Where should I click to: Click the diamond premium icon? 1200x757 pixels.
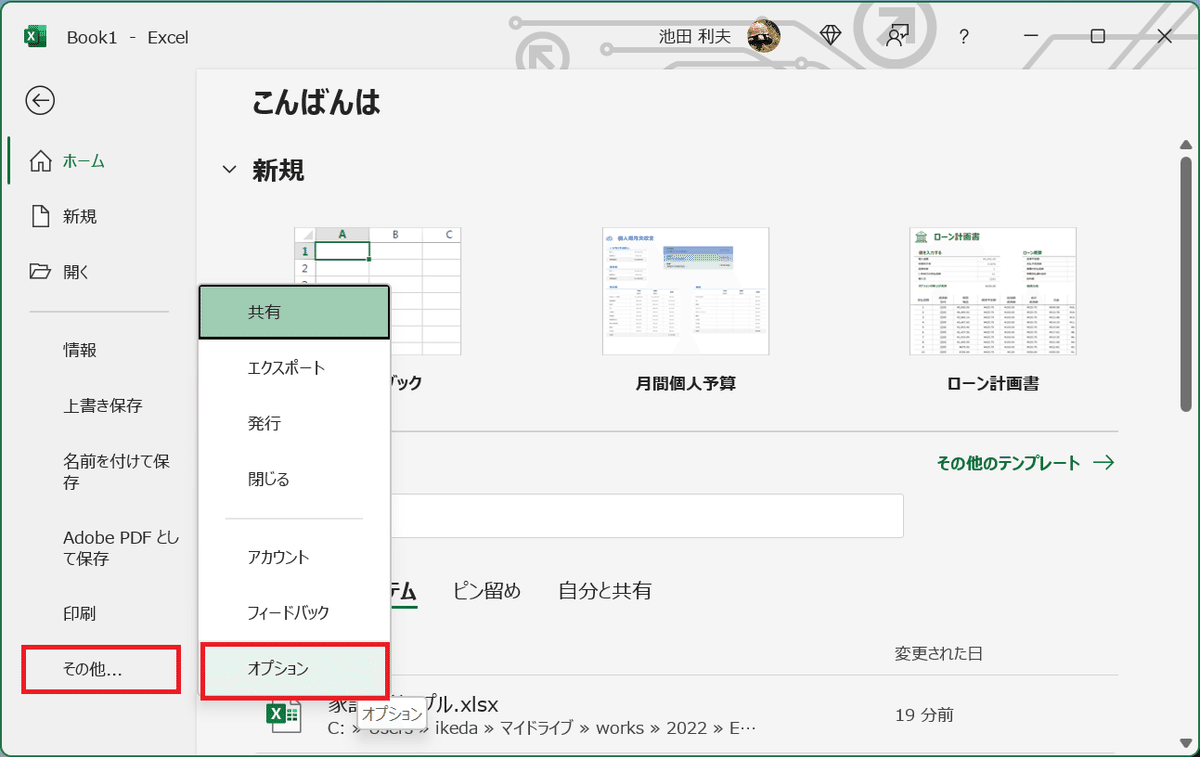click(831, 36)
